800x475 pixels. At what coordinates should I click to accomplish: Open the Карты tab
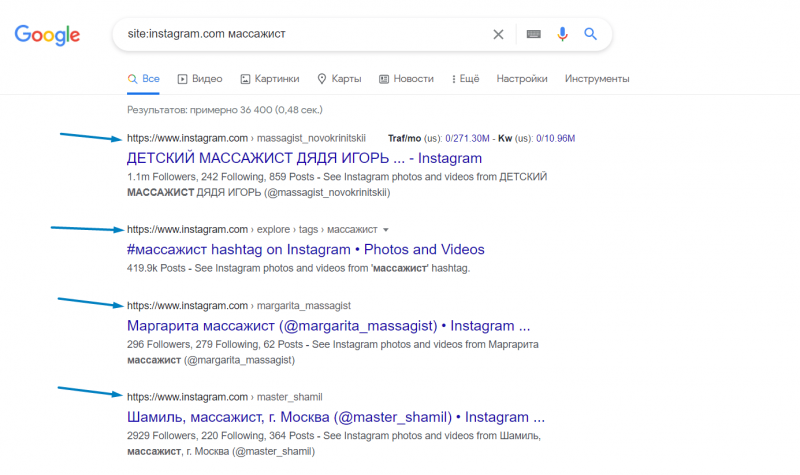click(x=339, y=79)
